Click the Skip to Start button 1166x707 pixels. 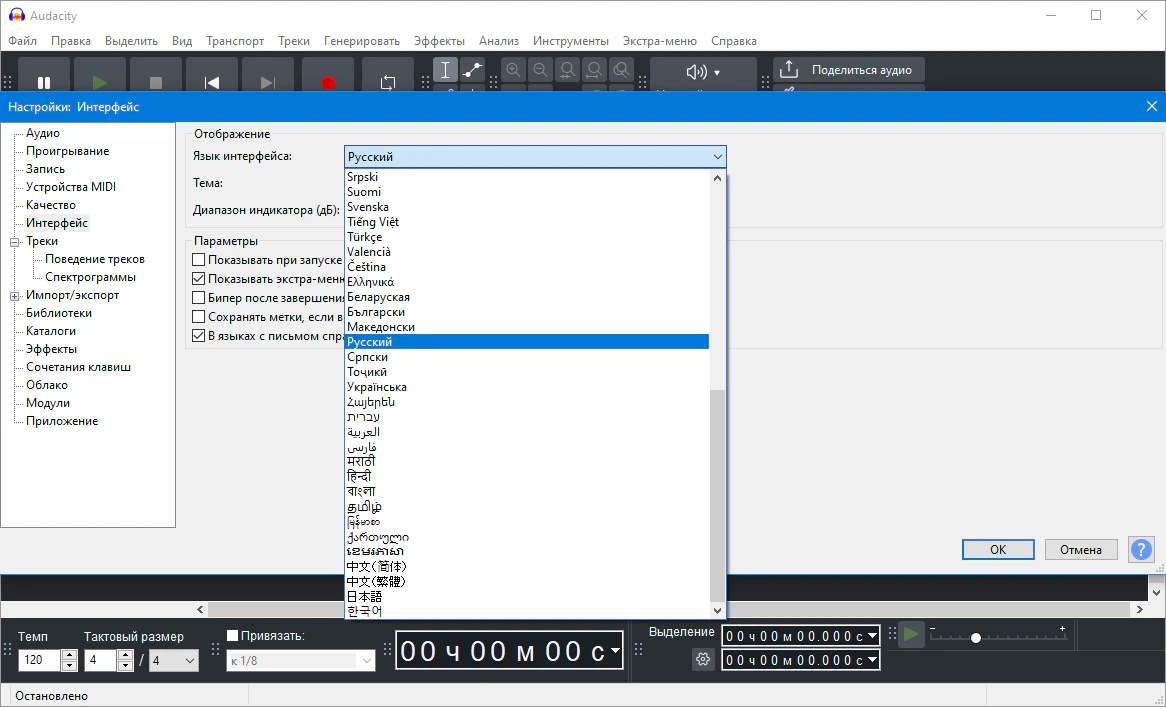tap(212, 82)
